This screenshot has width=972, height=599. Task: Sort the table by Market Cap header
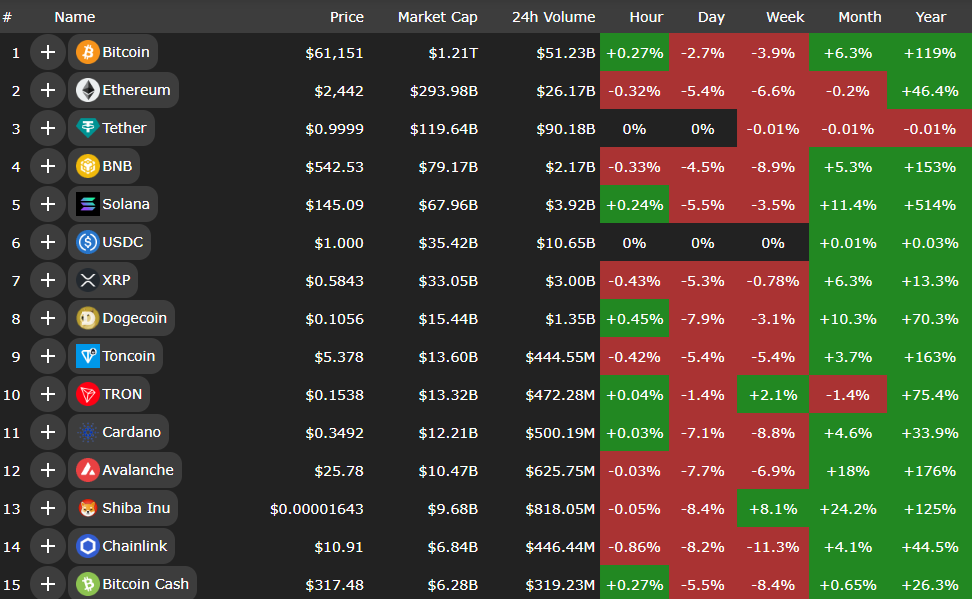point(437,17)
